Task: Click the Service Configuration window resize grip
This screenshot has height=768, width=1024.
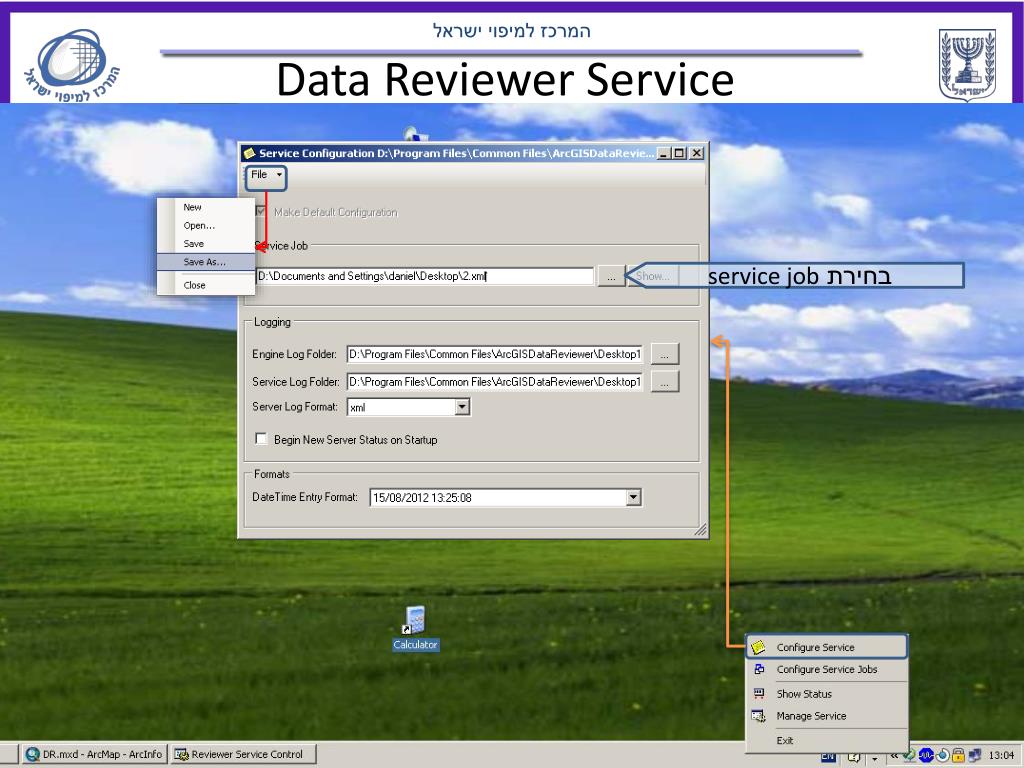Action: click(700, 530)
